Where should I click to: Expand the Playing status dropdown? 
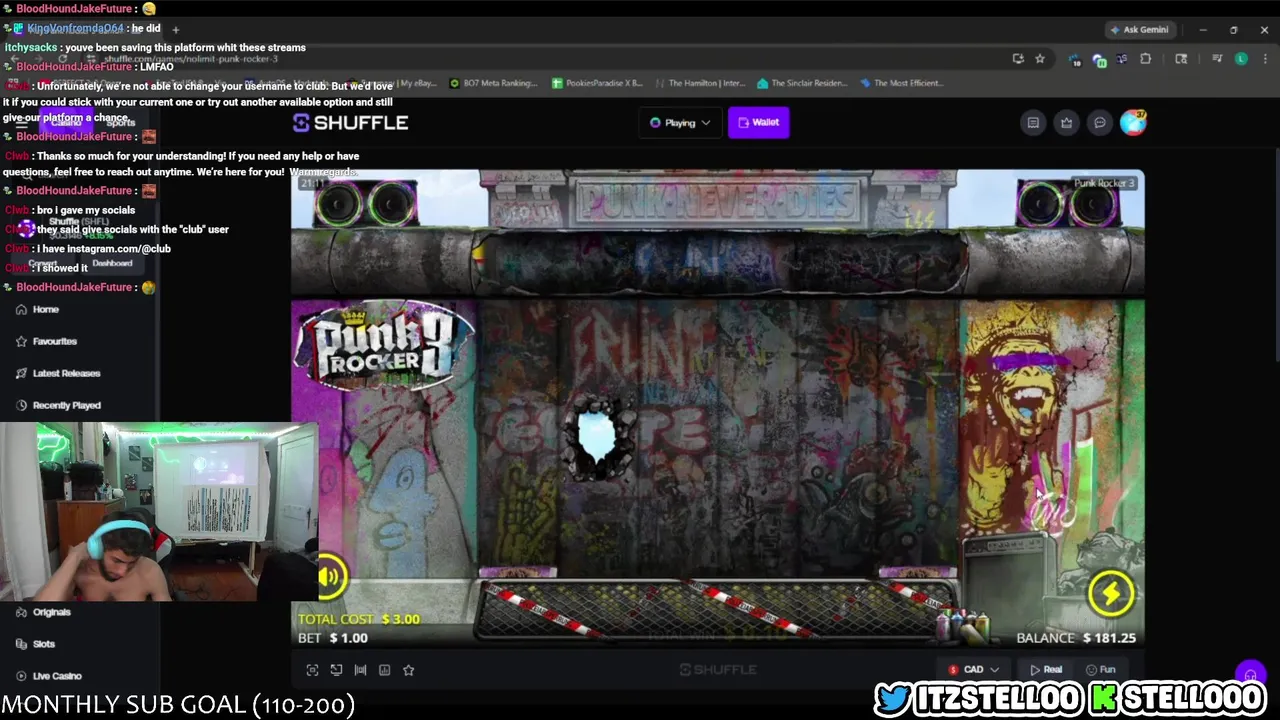680,122
